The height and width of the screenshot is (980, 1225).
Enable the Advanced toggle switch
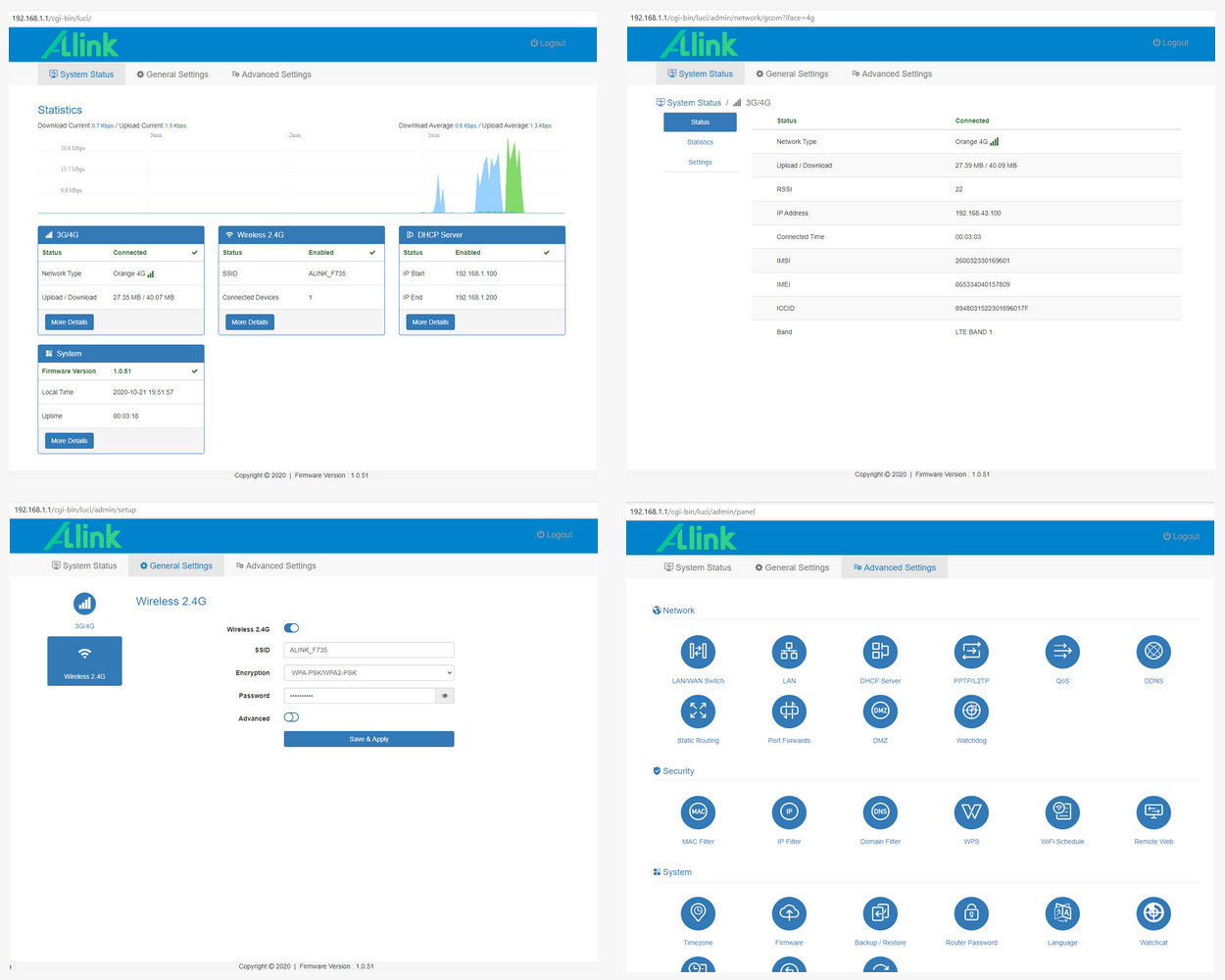(x=291, y=717)
